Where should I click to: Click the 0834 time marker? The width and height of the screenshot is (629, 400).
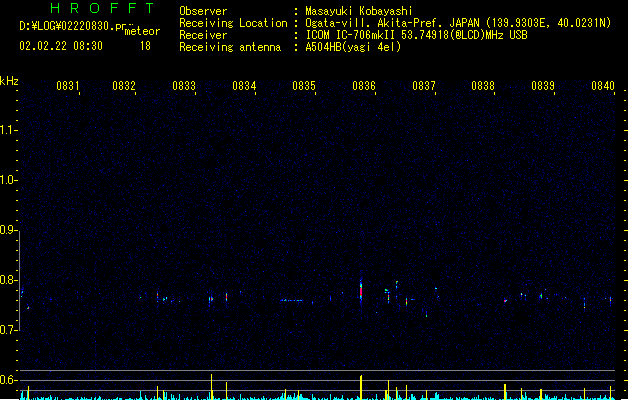[244, 85]
